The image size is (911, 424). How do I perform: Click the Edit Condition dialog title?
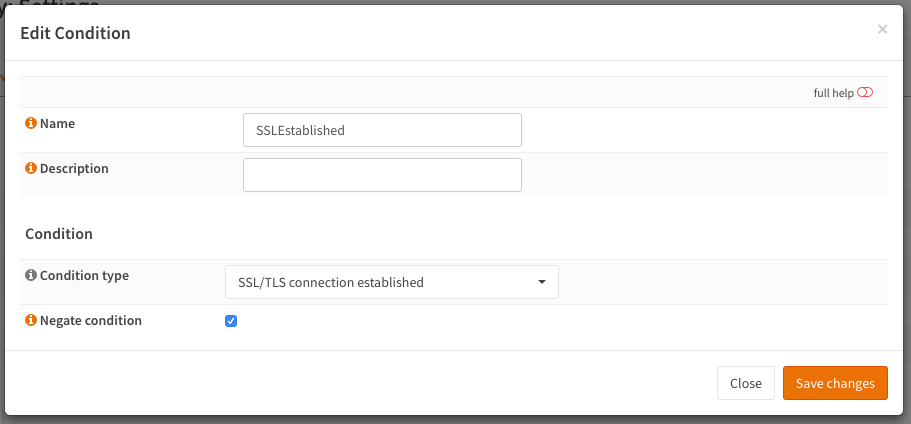click(x=75, y=33)
